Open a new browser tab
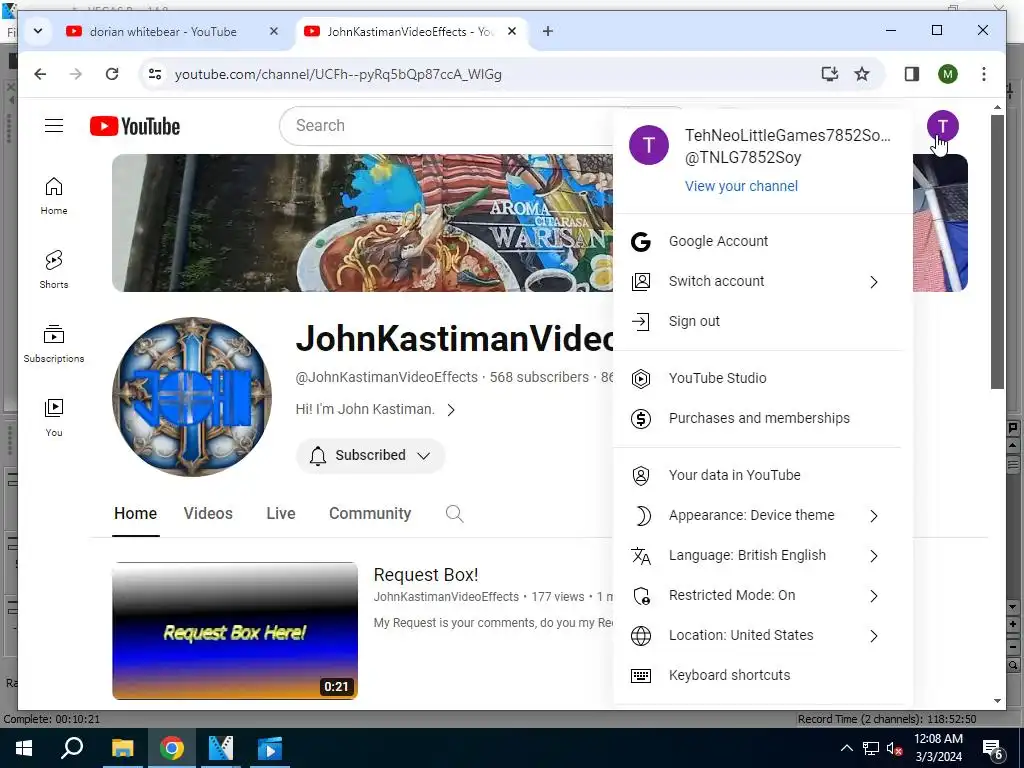This screenshot has width=1024, height=768. pos(548,31)
